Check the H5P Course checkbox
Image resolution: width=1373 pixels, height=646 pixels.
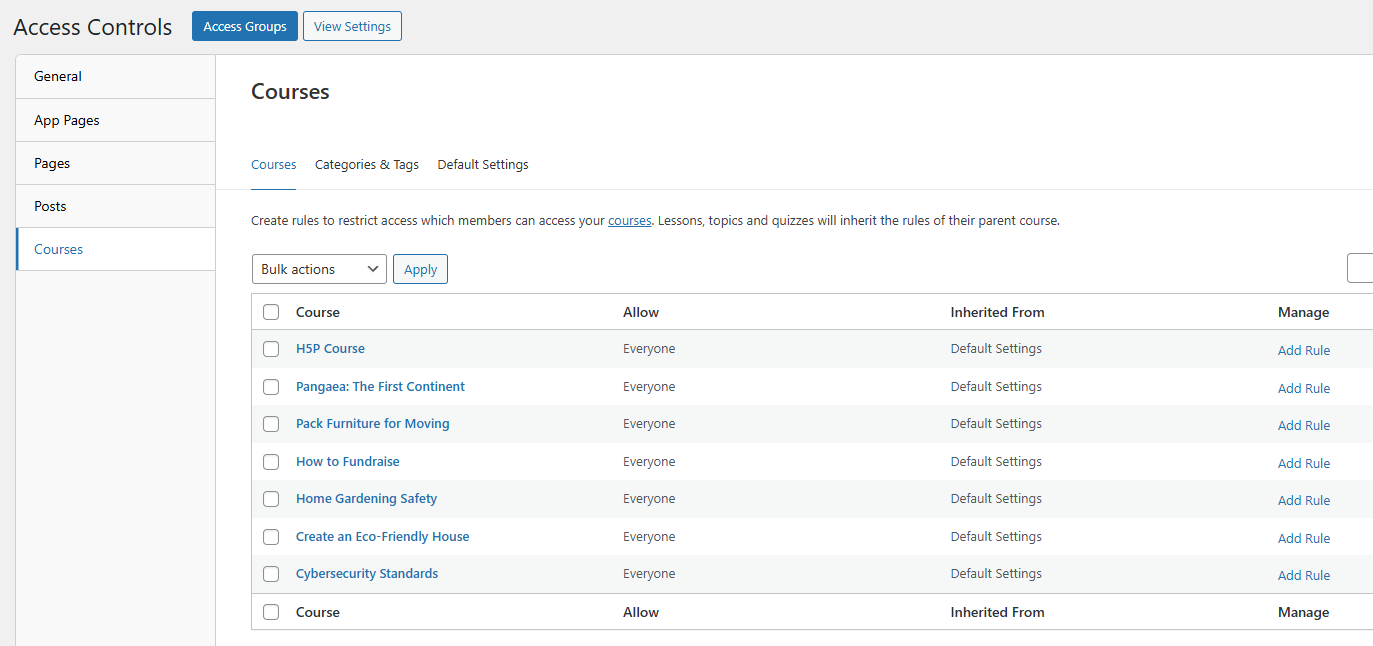(x=270, y=348)
